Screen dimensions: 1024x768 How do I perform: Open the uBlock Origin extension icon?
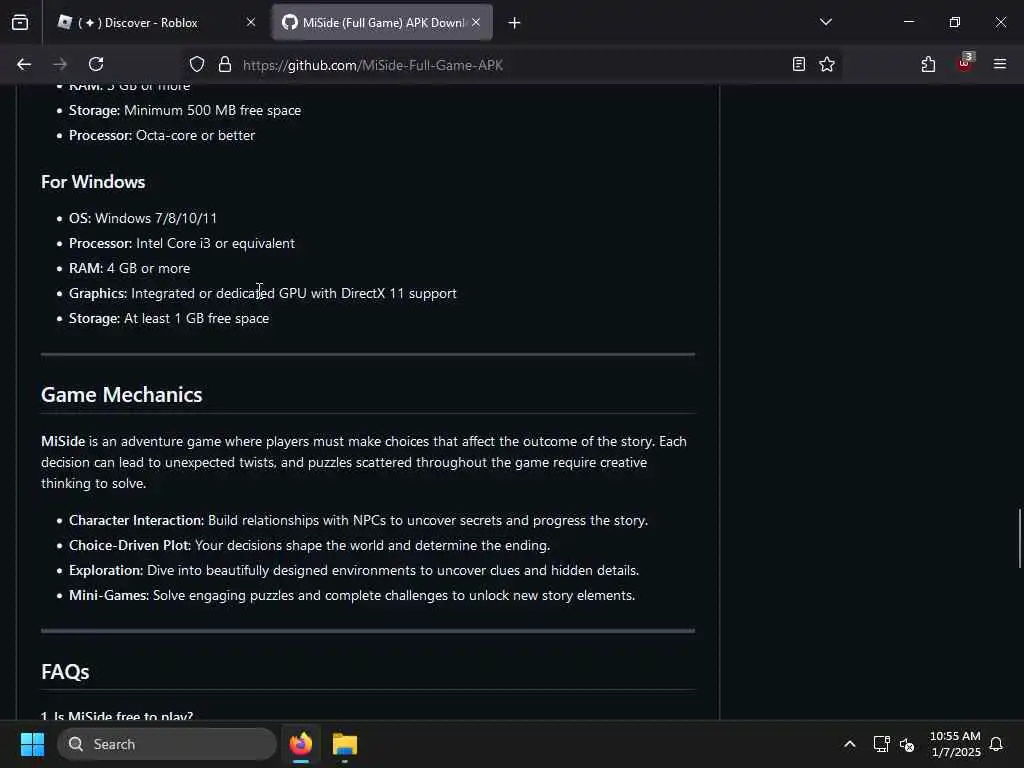[x=965, y=63]
